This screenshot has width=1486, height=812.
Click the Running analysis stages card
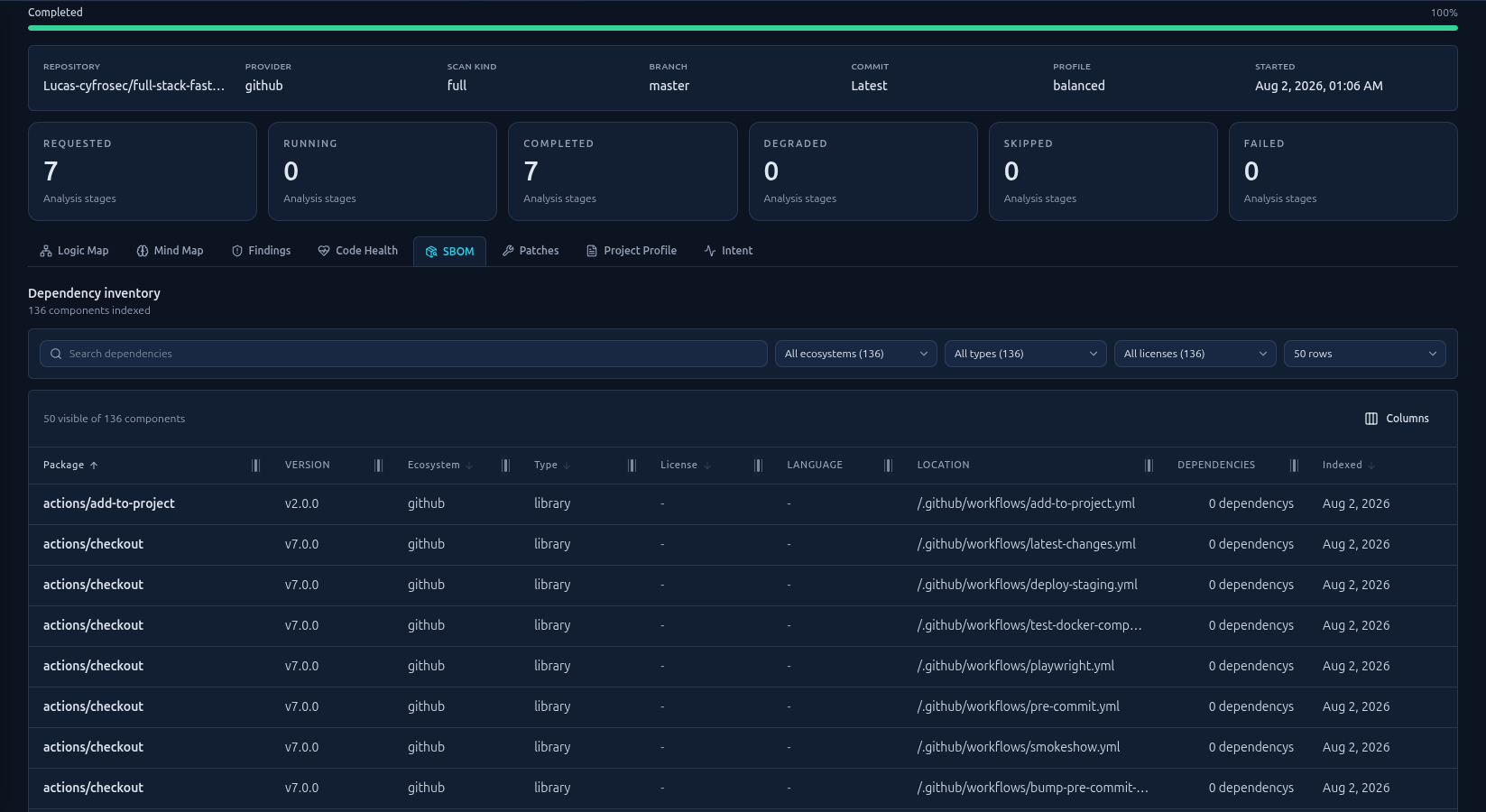click(x=383, y=171)
